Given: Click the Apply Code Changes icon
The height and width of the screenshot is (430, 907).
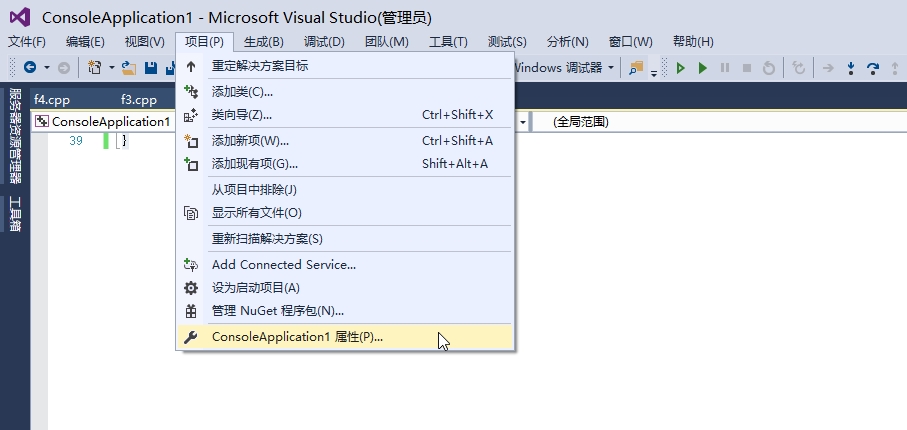Looking at the screenshot, I should 799,68.
